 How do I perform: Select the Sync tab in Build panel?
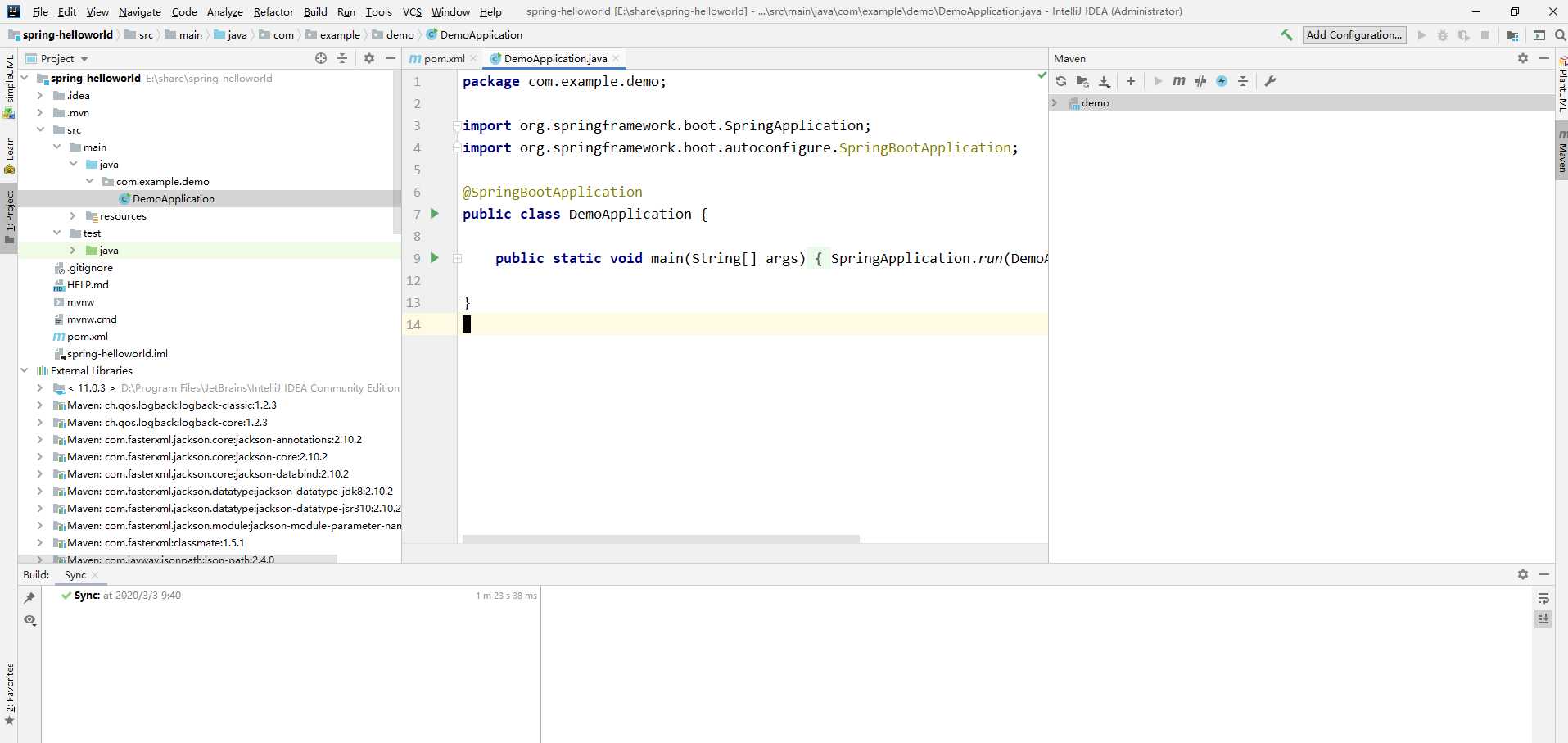point(75,574)
